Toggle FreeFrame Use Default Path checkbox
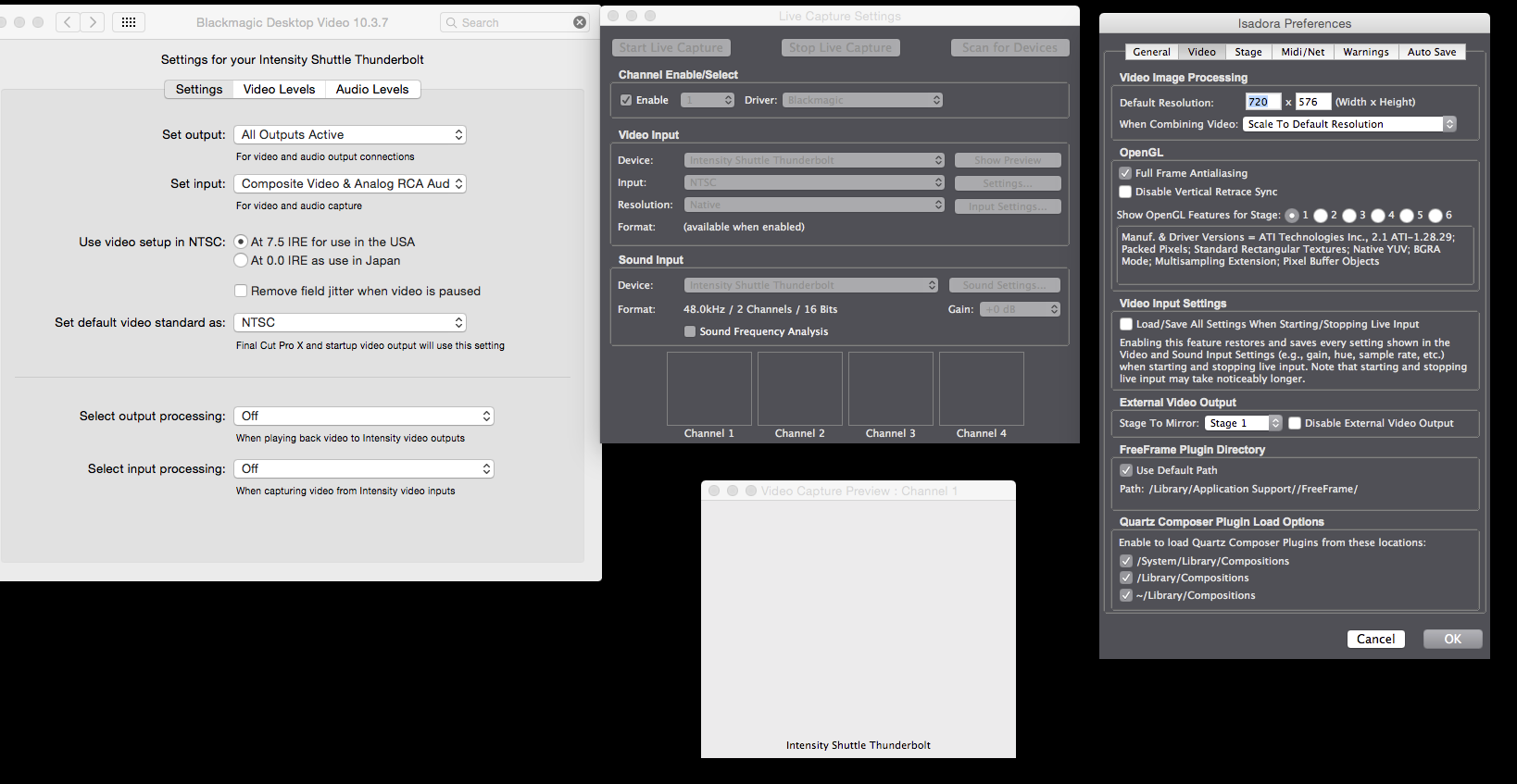 [x=1126, y=470]
